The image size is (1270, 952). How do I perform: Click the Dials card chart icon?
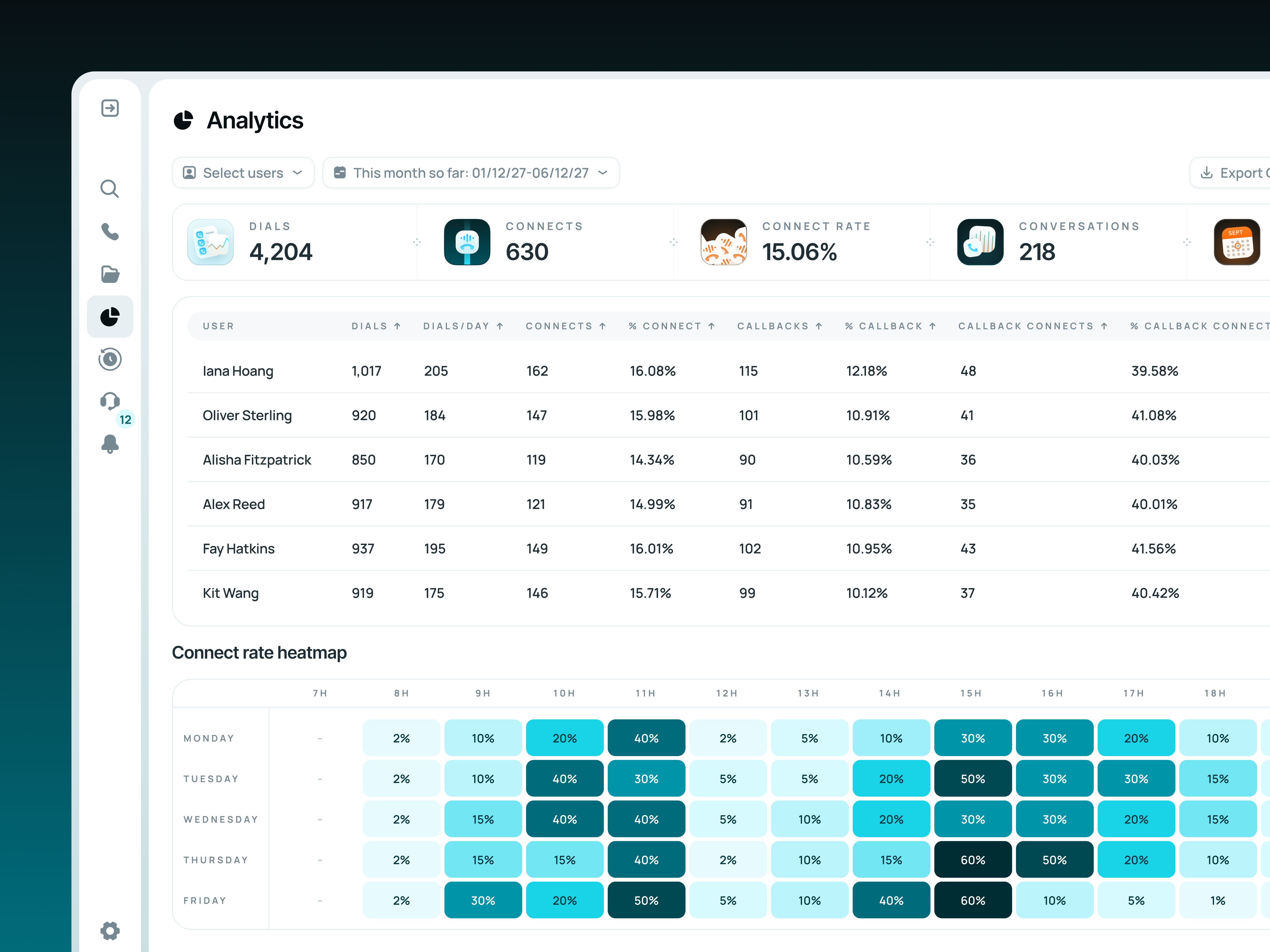tap(211, 242)
